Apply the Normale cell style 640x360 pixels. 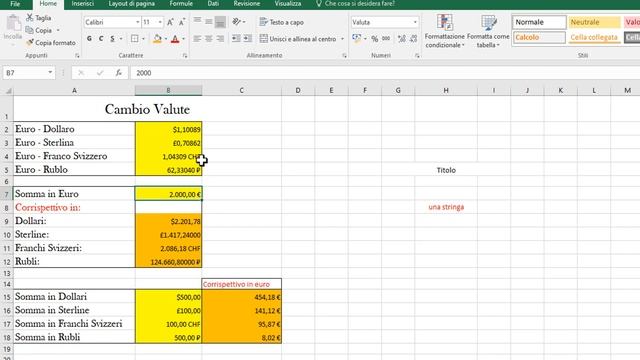(539, 22)
